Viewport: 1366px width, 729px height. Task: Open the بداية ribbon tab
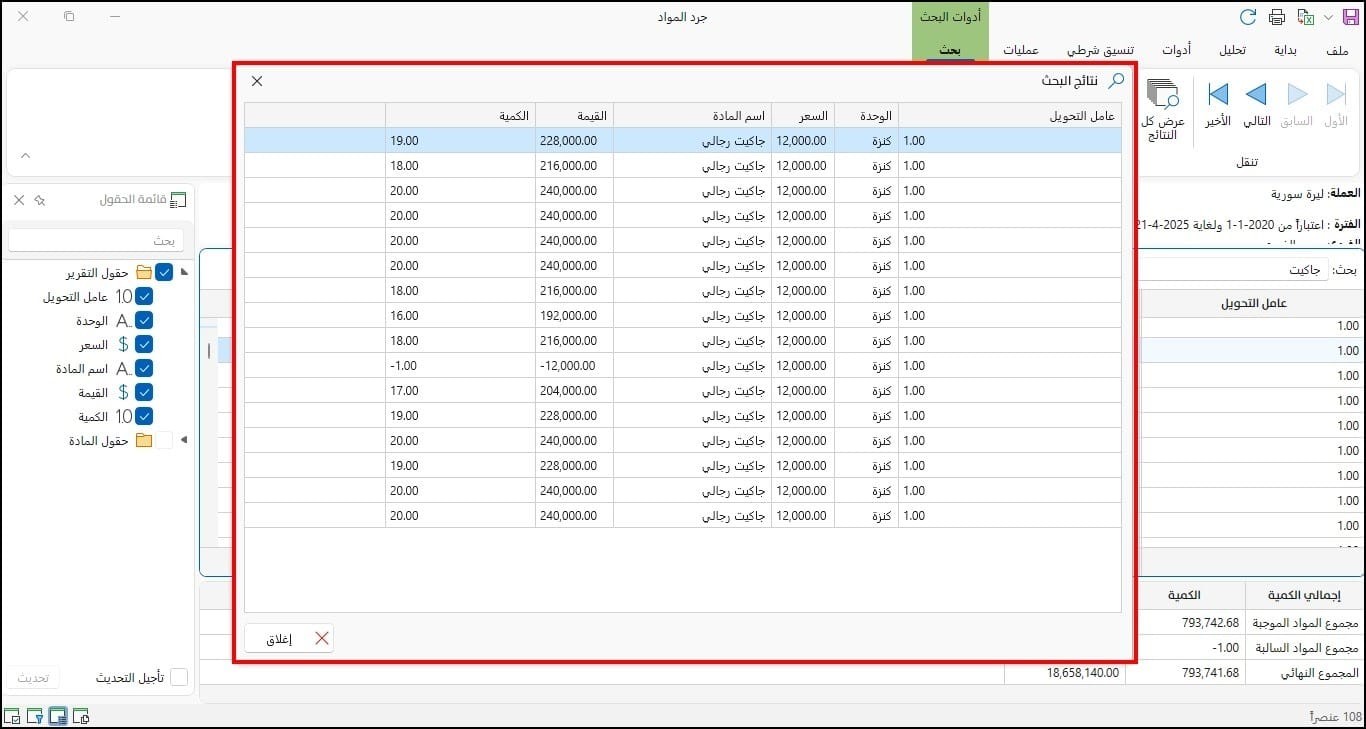(x=1285, y=50)
